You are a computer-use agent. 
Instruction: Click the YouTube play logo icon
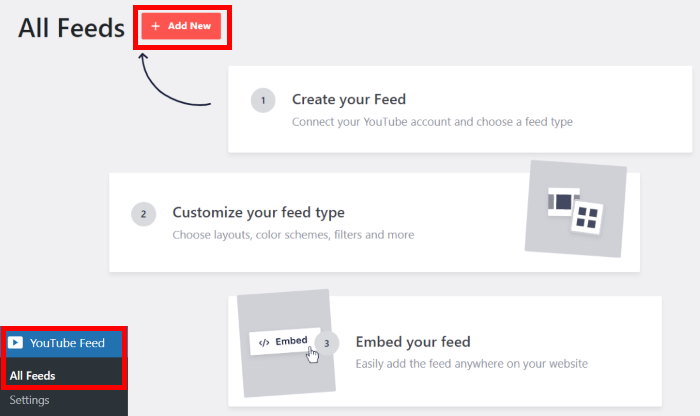(x=15, y=342)
